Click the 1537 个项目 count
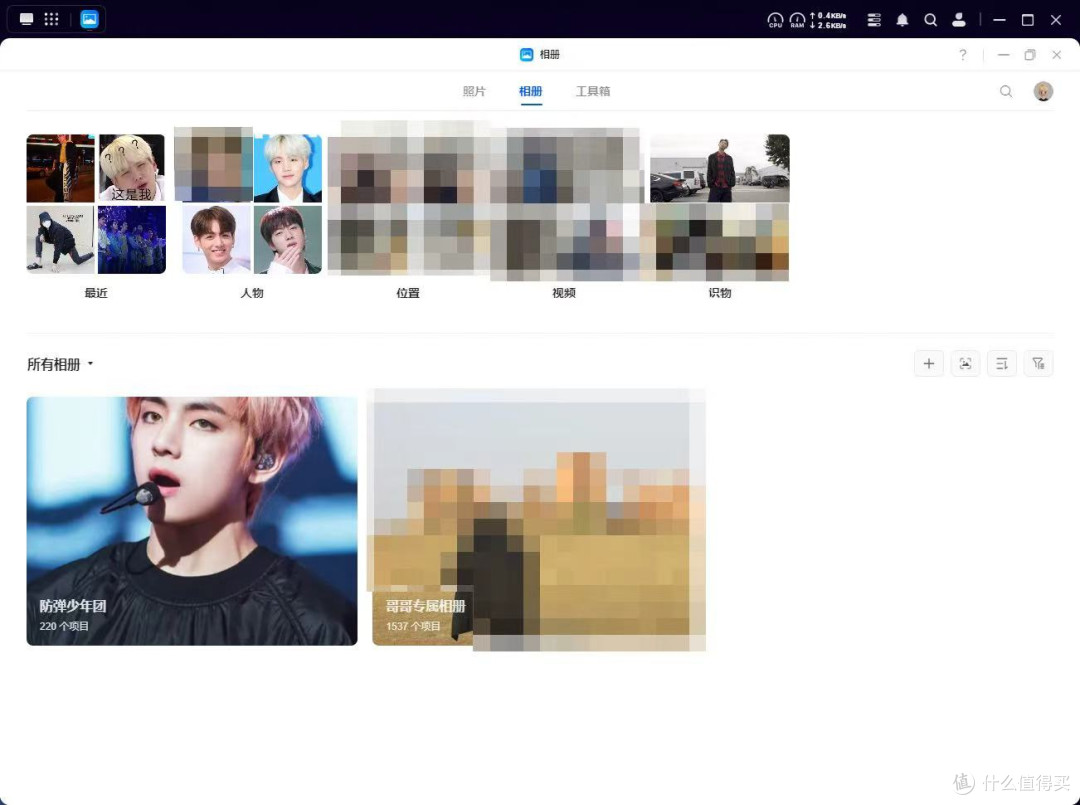The image size is (1080, 805). point(413,626)
